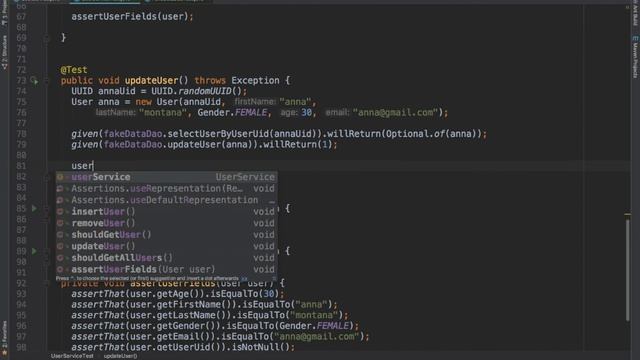
Task: Toggle the fold marker on line 85
Action: click(x=46, y=209)
